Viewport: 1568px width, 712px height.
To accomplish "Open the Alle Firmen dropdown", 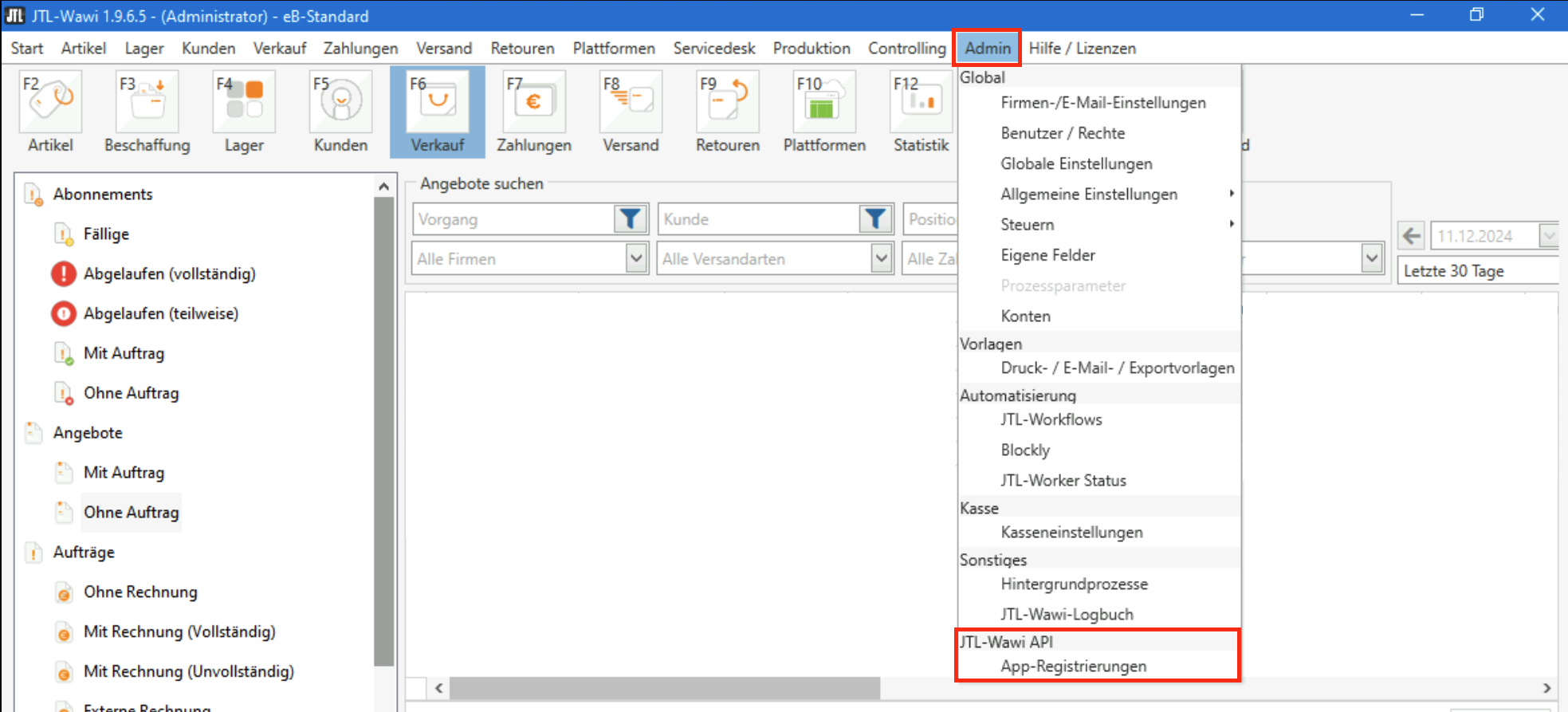I will [x=635, y=258].
